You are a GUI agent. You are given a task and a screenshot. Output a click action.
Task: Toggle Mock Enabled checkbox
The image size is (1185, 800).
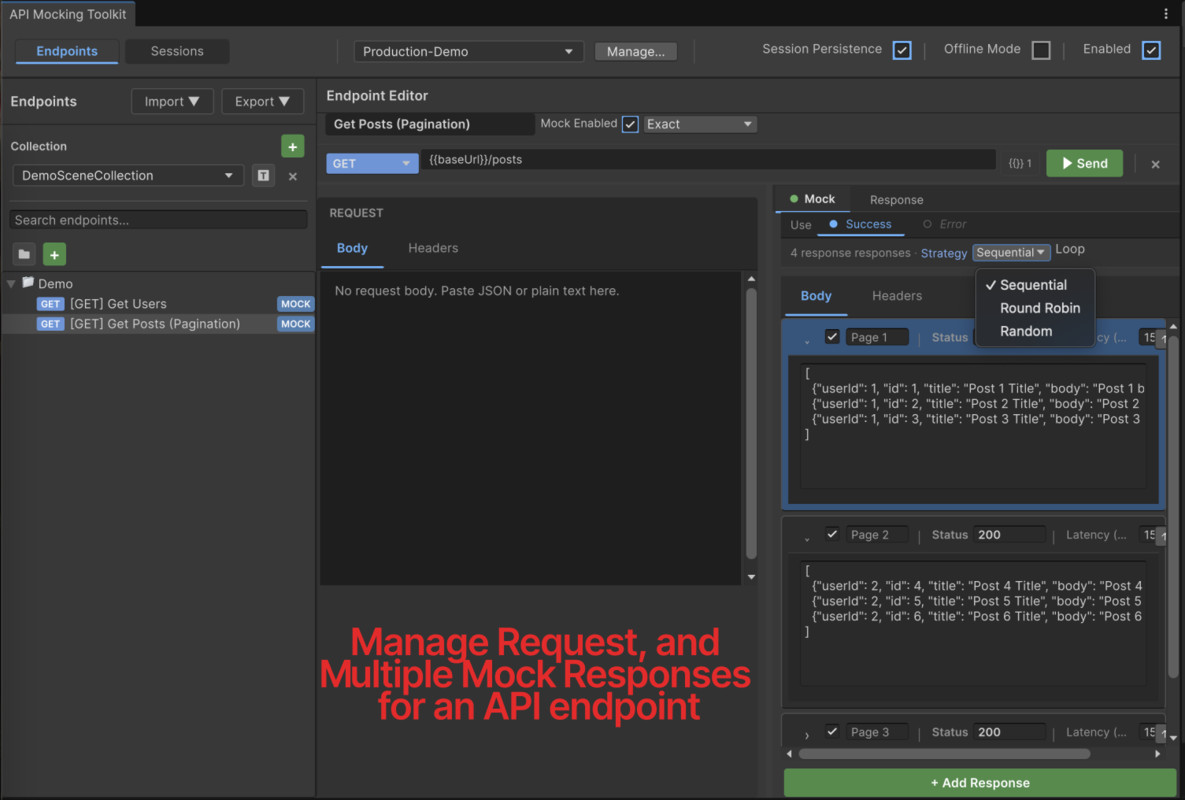coord(630,124)
